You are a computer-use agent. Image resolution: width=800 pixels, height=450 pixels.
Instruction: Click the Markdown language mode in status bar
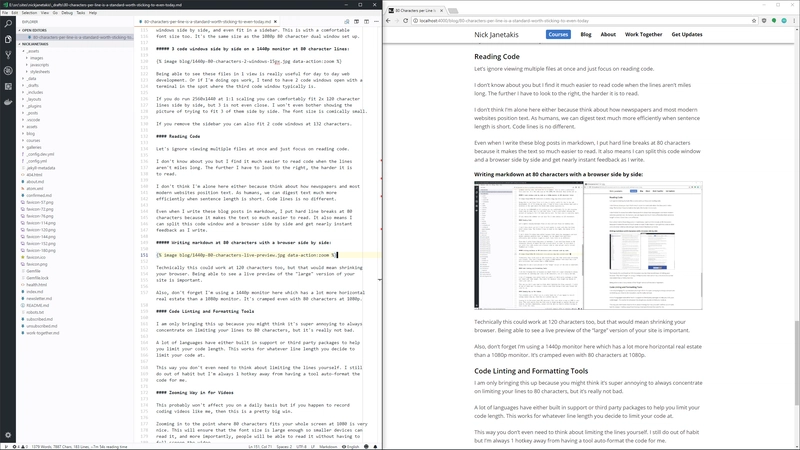click(x=328, y=446)
